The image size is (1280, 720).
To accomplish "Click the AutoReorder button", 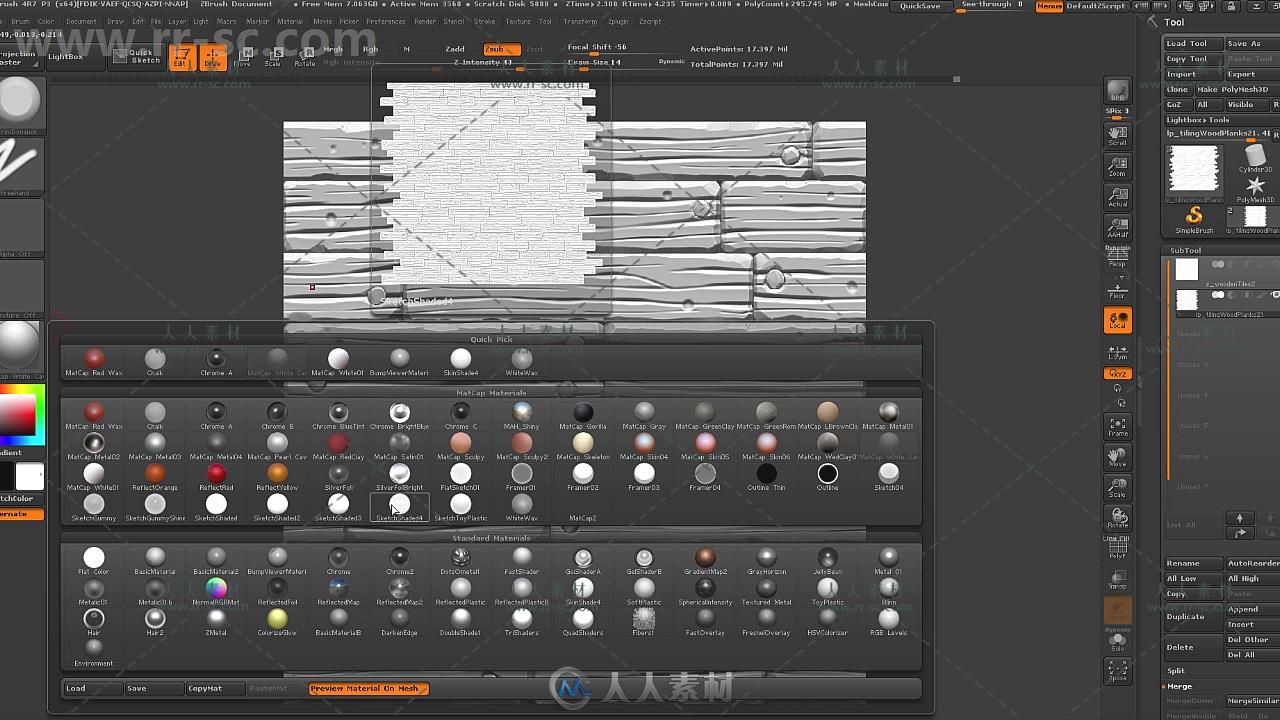I will coord(1252,563).
